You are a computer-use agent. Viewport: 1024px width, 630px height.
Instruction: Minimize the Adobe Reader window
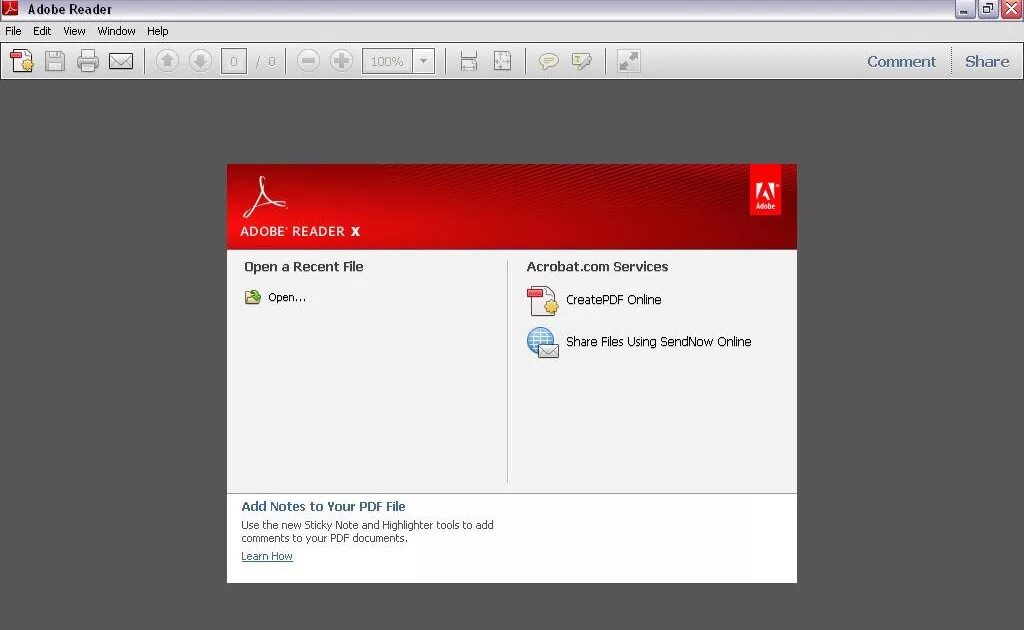click(x=965, y=9)
